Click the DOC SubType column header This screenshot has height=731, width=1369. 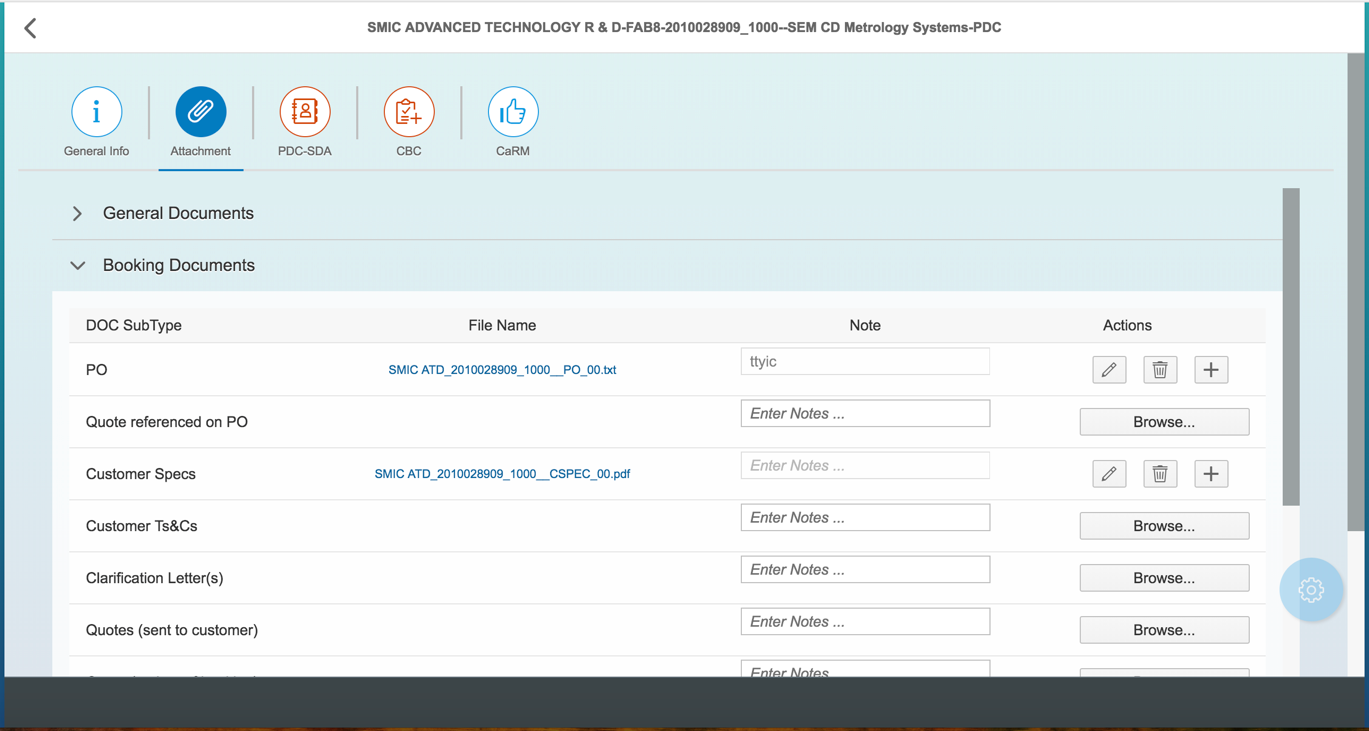(x=134, y=326)
